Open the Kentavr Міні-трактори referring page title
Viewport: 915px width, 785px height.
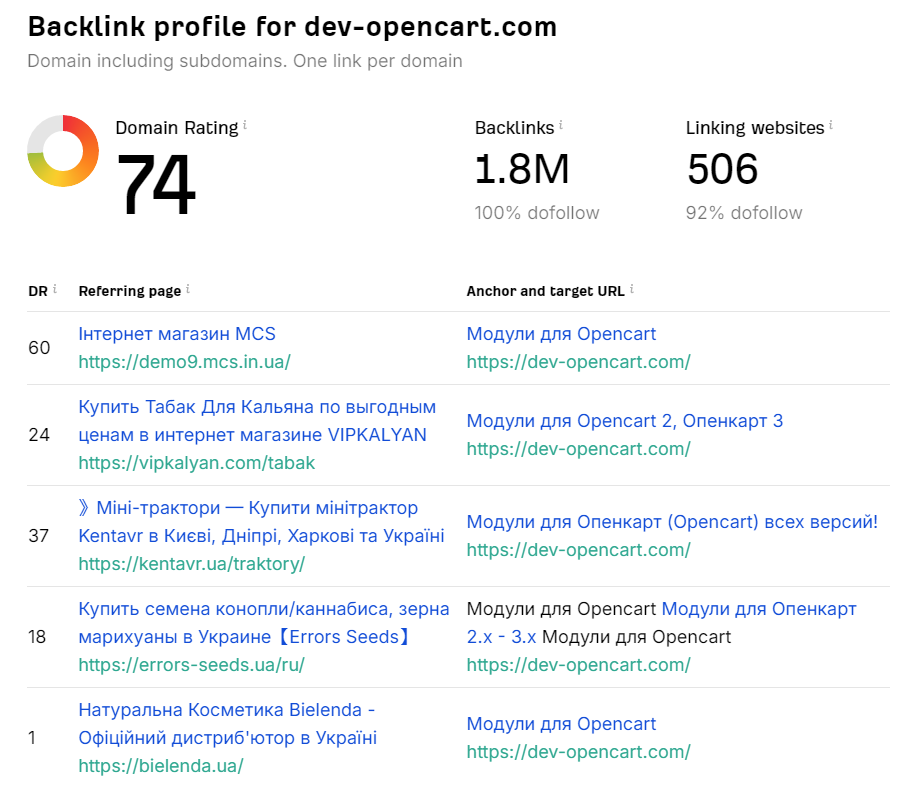[x=261, y=522]
